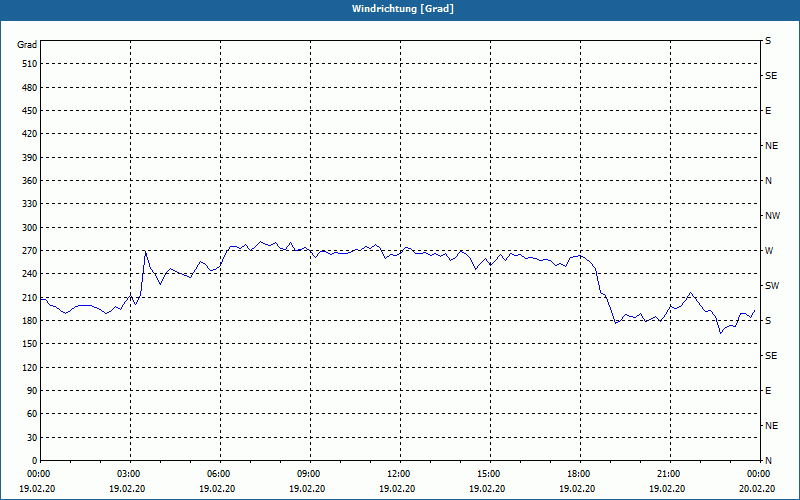Click the 180 y-axis tick label

click(30, 321)
